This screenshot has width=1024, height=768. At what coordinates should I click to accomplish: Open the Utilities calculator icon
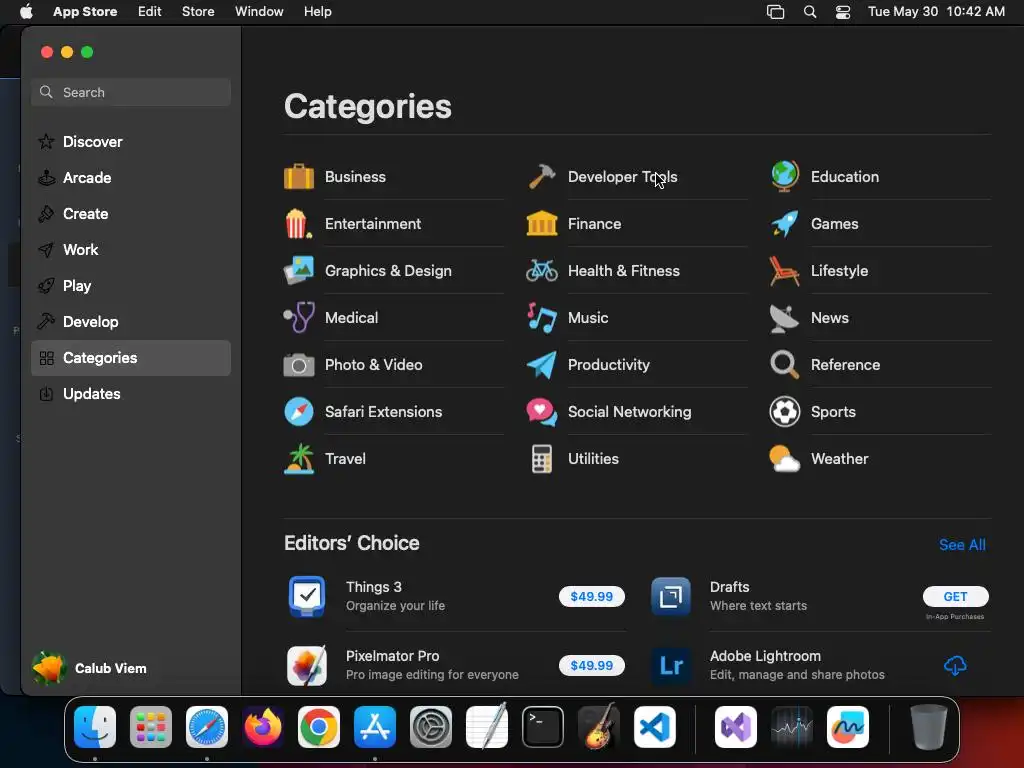click(542, 458)
